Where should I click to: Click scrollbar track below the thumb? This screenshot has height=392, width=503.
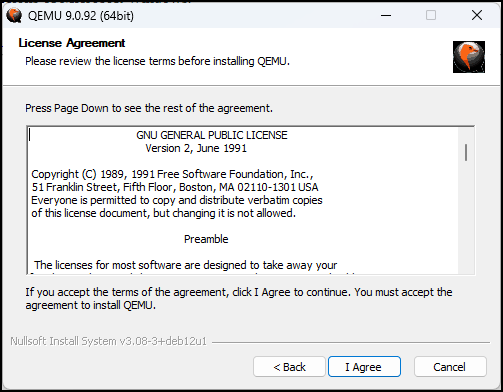coord(466,217)
